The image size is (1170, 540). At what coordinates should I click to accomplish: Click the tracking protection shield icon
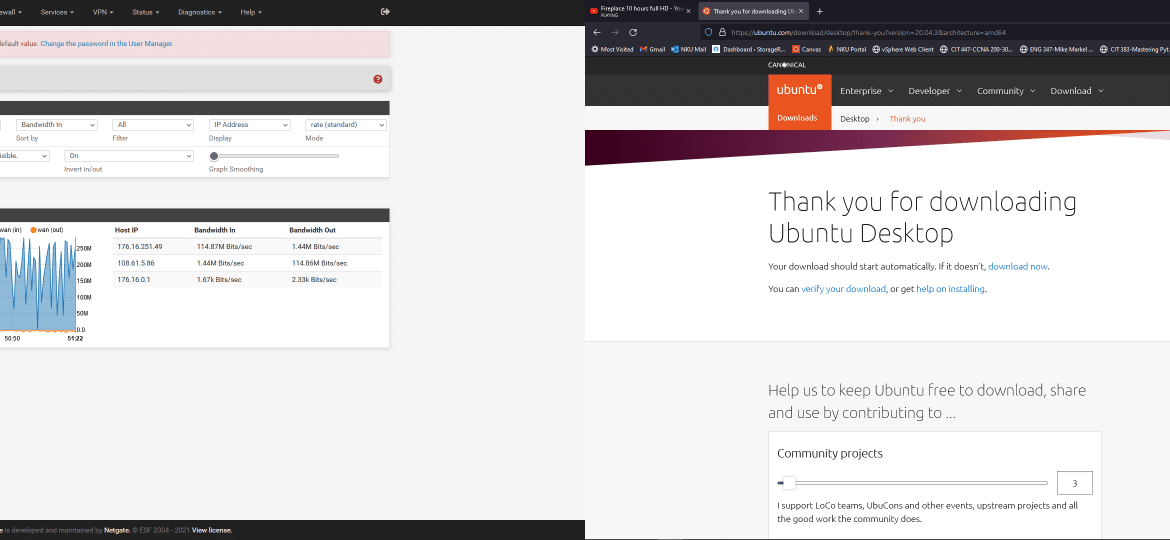coord(708,32)
